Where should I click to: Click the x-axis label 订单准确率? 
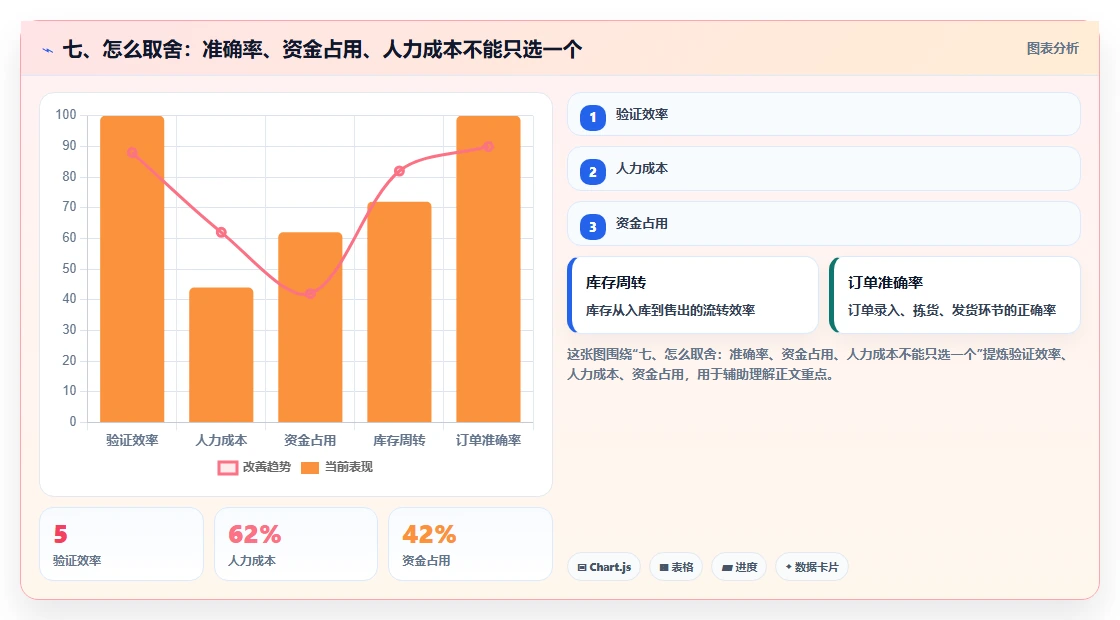(489, 440)
